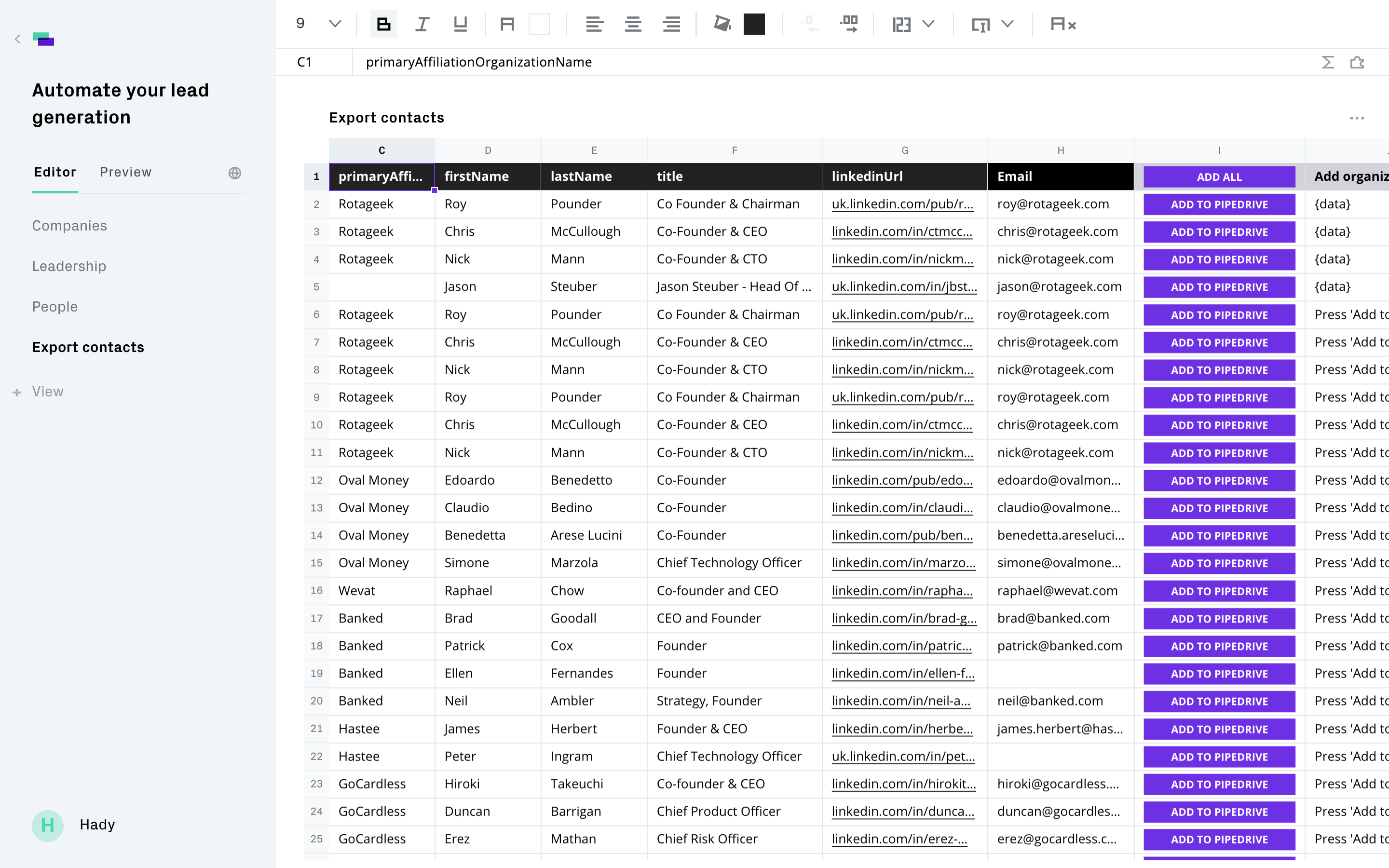Click ADD TO PIPEDRIVE for Ellen Fernandes
This screenshot has height=868, width=1389.
point(1219,674)
